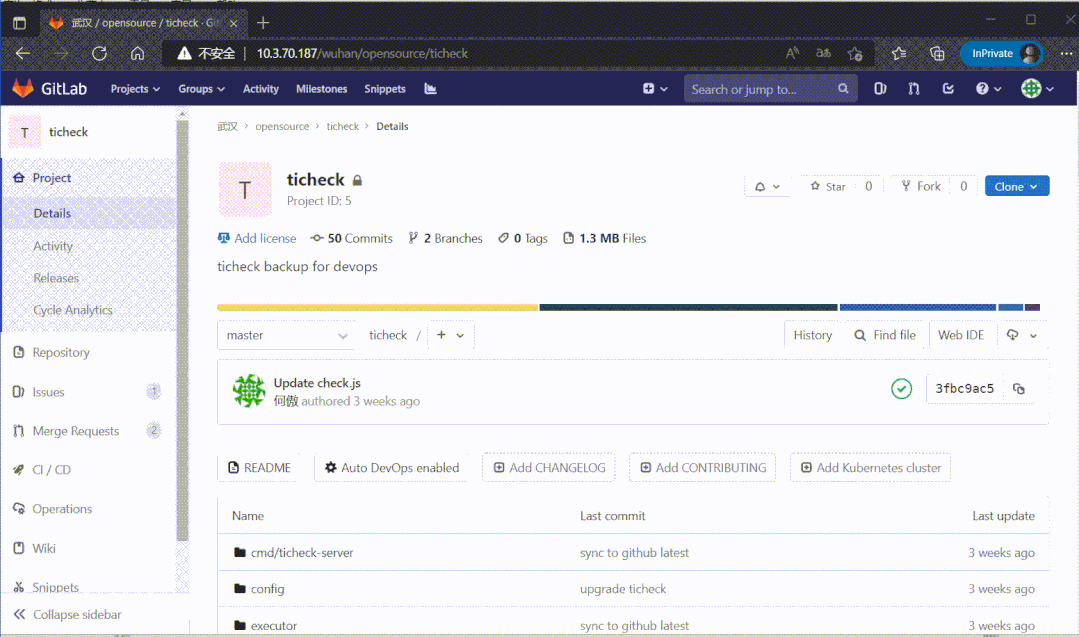Copy the commit SHA 3fbc9ac5
This screenshot has width=1079, height=637.
(x=1019, y=389)
